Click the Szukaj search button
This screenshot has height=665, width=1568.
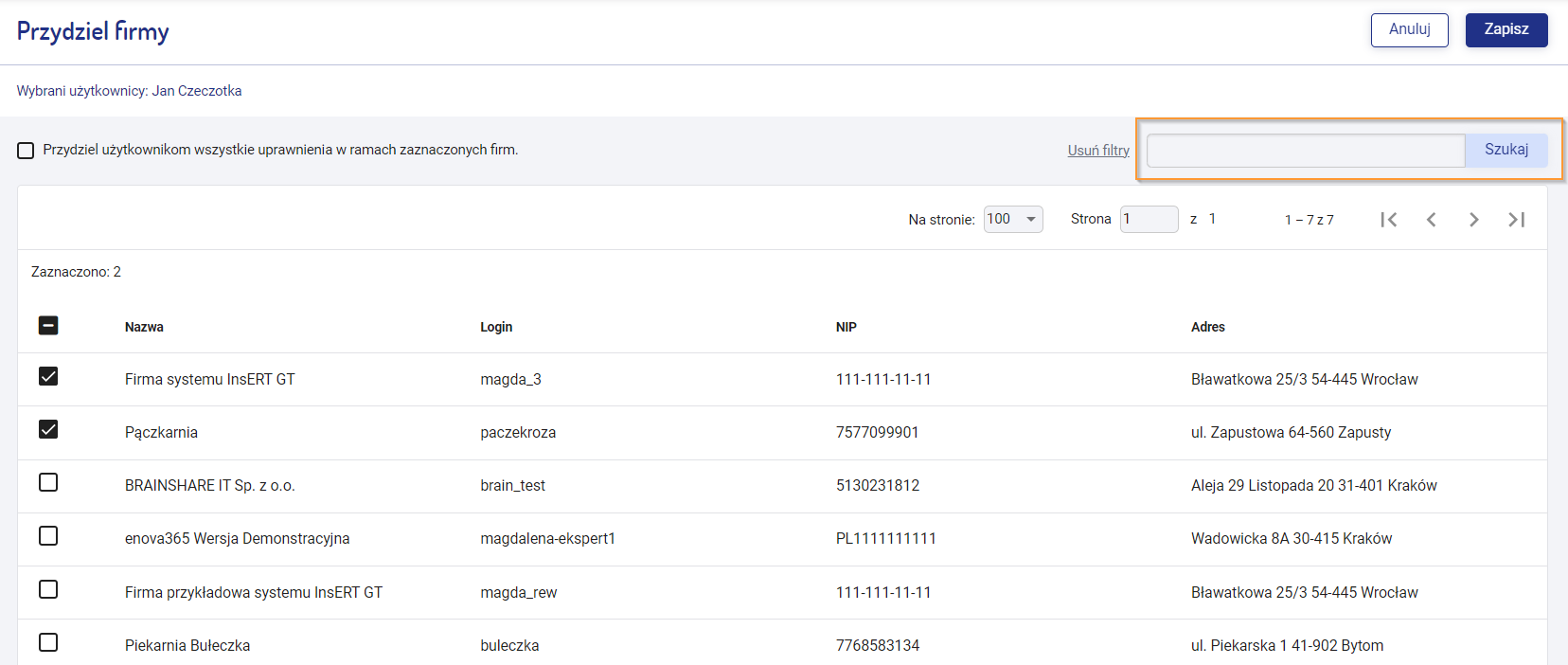(x=1506, y=150)
